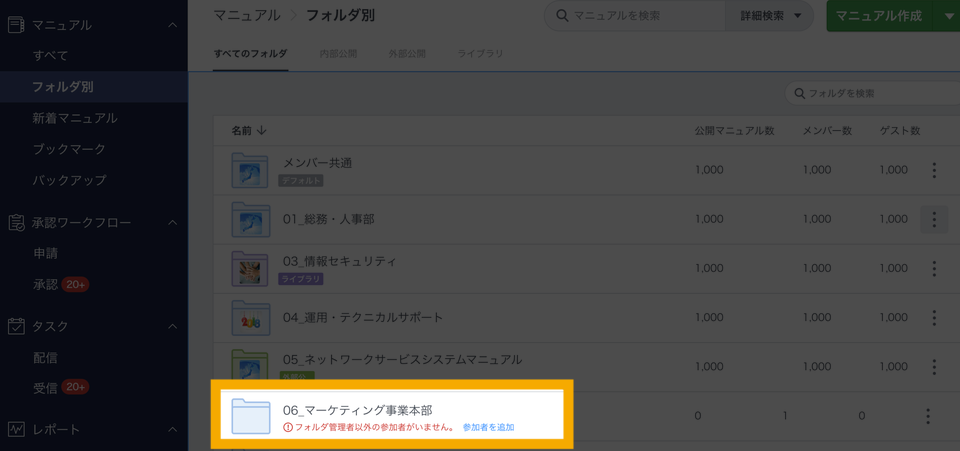Collapse the マニュアル sidebar section
The width and height of the screenshot is (960, 451).
coord(172,25)
